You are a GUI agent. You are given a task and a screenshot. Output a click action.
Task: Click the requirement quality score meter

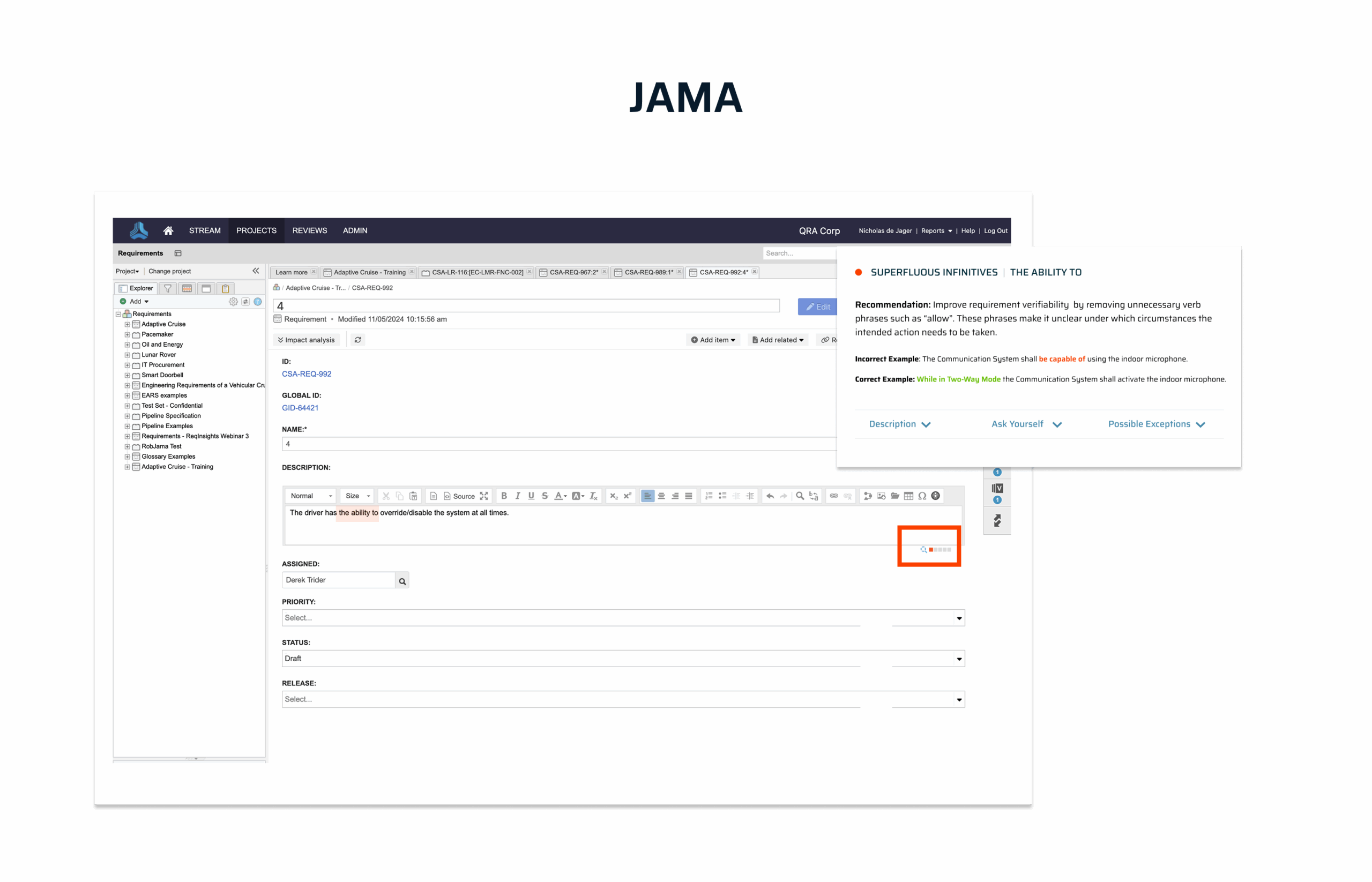pos(939,550)
